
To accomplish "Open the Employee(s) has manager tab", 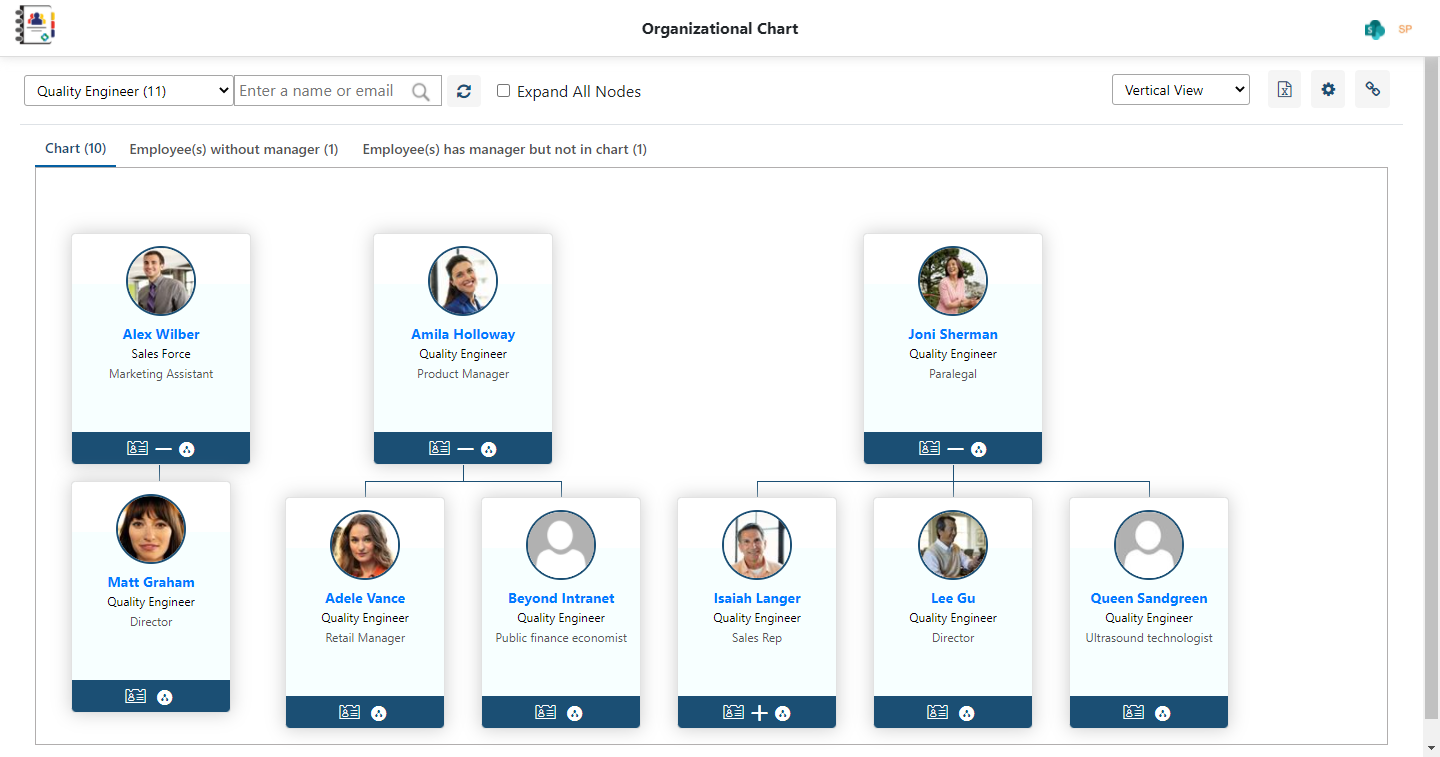I will point(505,149).
